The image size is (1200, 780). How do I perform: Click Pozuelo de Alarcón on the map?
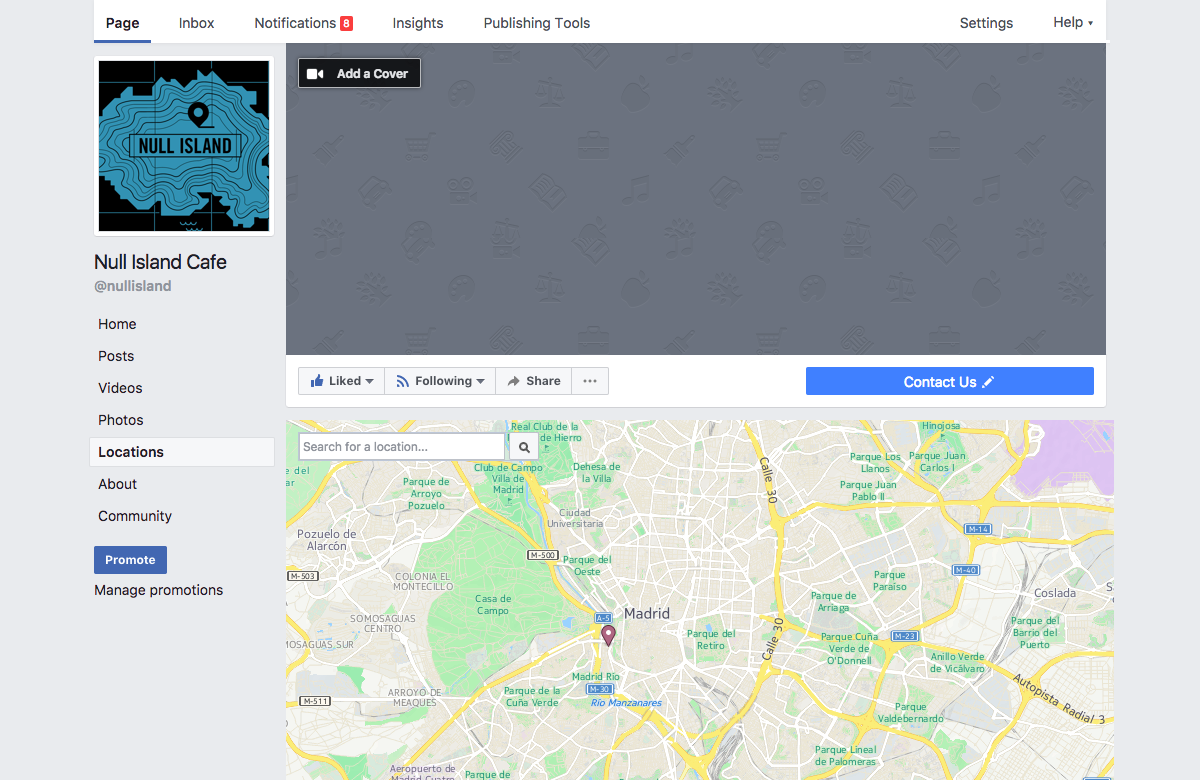point(327,540)
